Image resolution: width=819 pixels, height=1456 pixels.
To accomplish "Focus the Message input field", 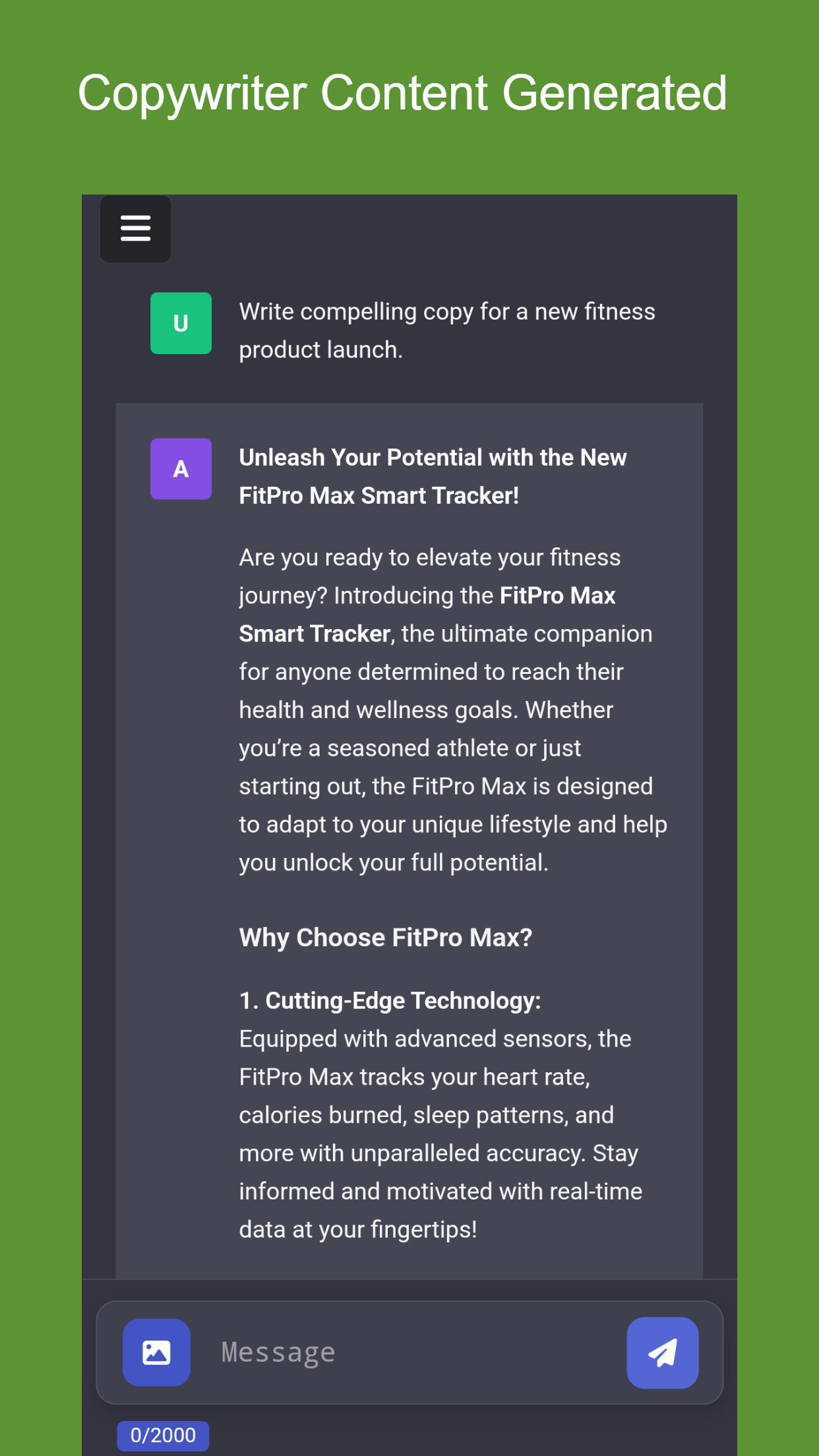I will click(x=409, y=1352).
